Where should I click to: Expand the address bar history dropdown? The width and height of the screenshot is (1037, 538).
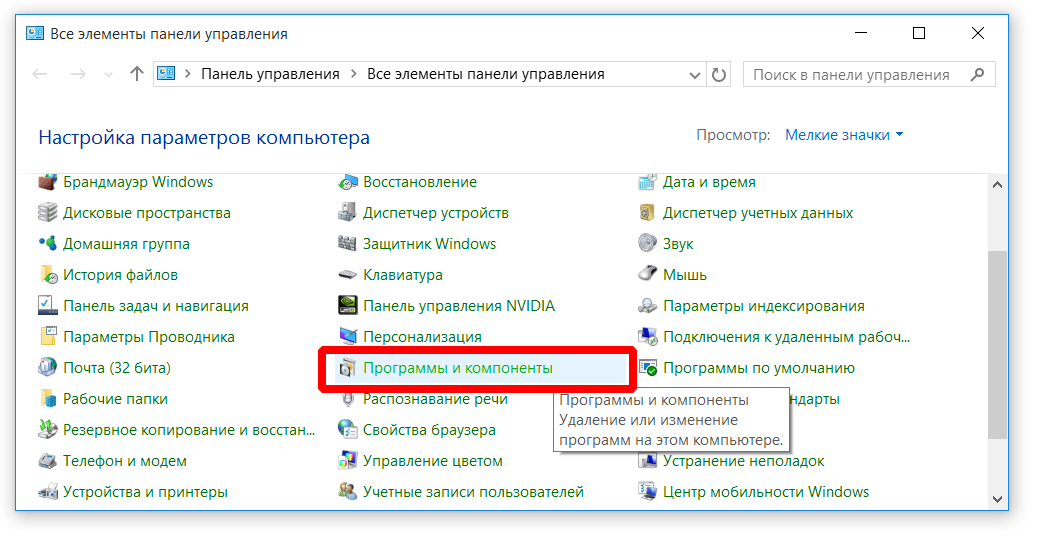[x=696, y=75]
